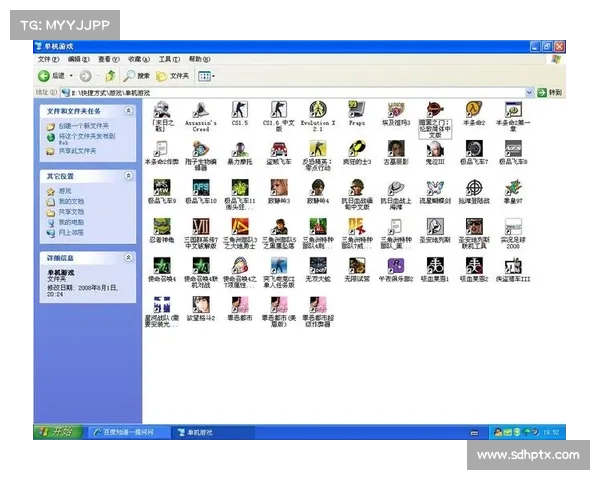Open the 寂静岭4 shortcut
600x480 pixels.
click(318, 191)
